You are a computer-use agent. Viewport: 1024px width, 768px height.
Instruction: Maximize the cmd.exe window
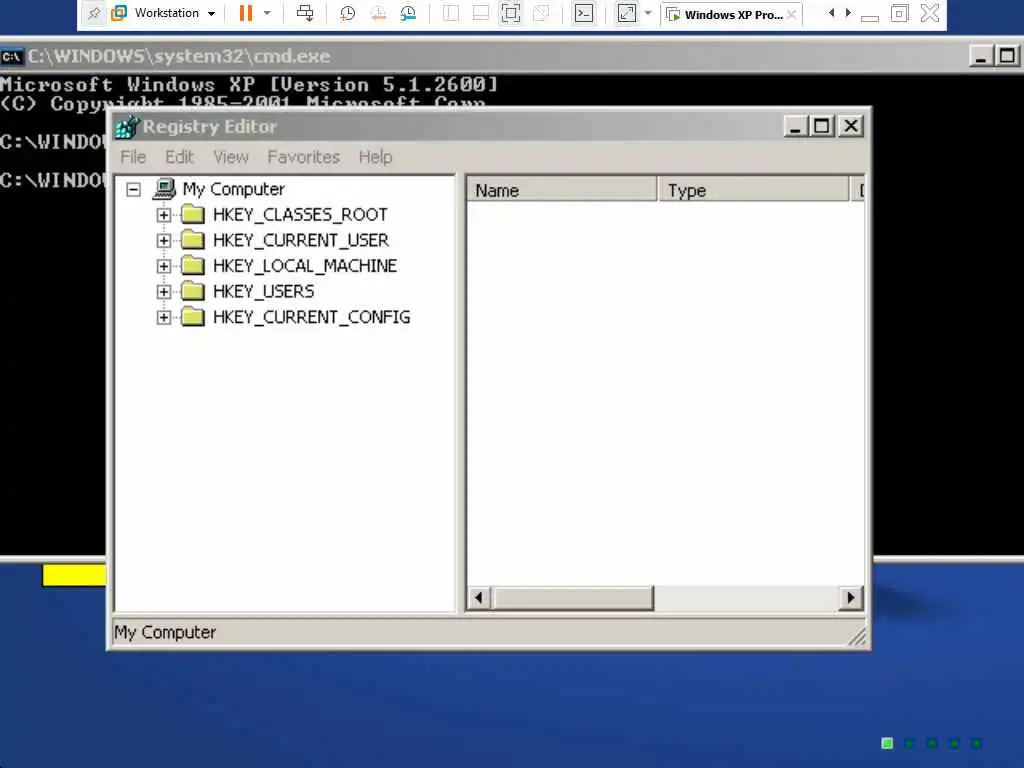pos(1007,56)
